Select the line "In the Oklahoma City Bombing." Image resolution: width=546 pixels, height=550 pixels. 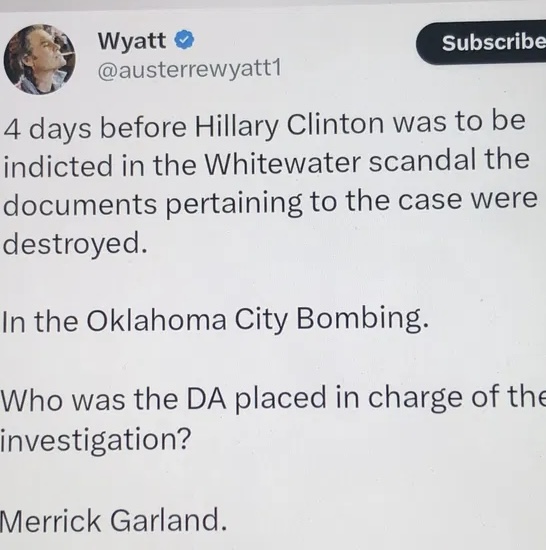coord(215,319)
